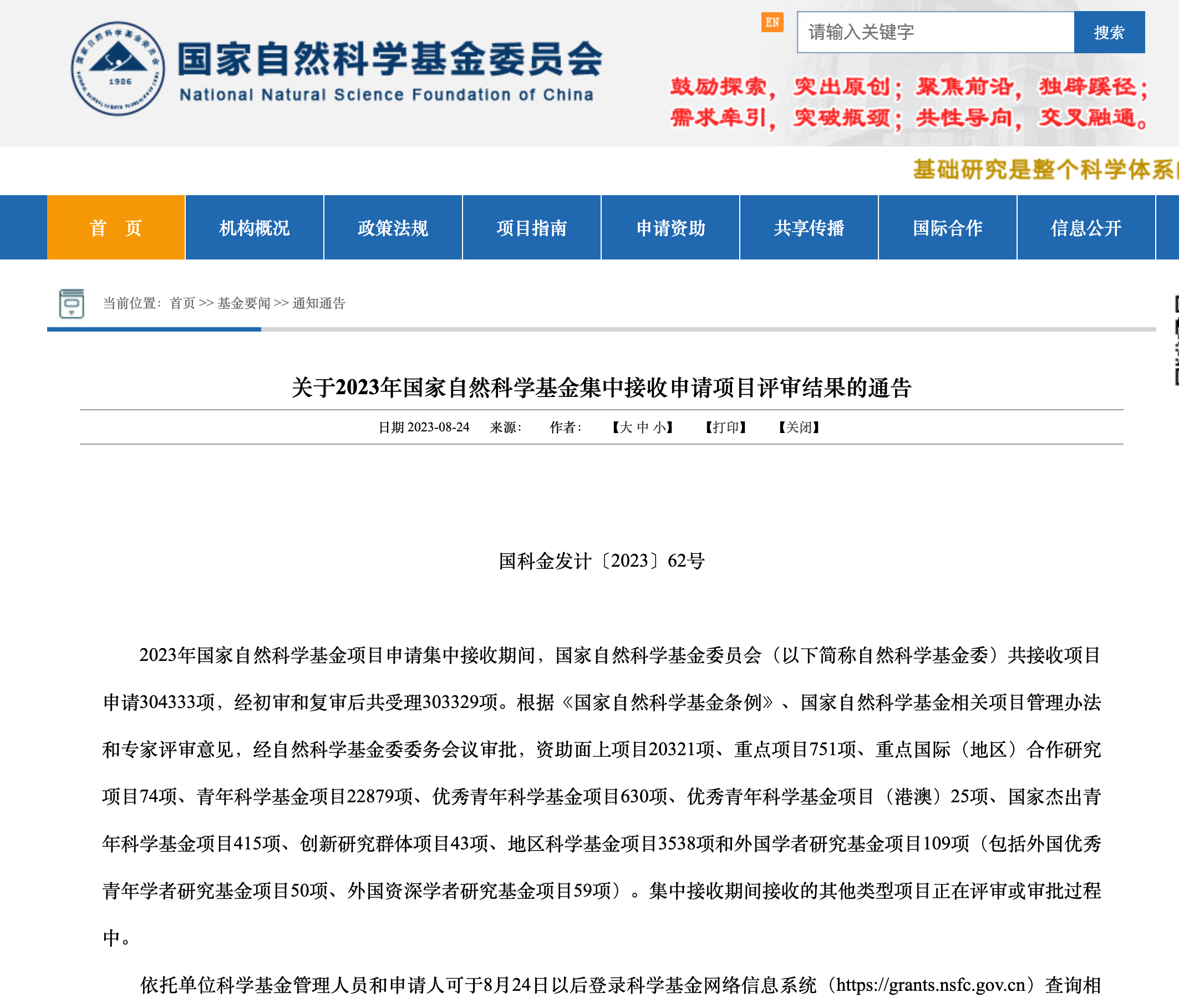Open the 项目指南 navigation menu
Viewport: 1179px width, 1008px height.
pyautogui.click(x=531, y=227)
